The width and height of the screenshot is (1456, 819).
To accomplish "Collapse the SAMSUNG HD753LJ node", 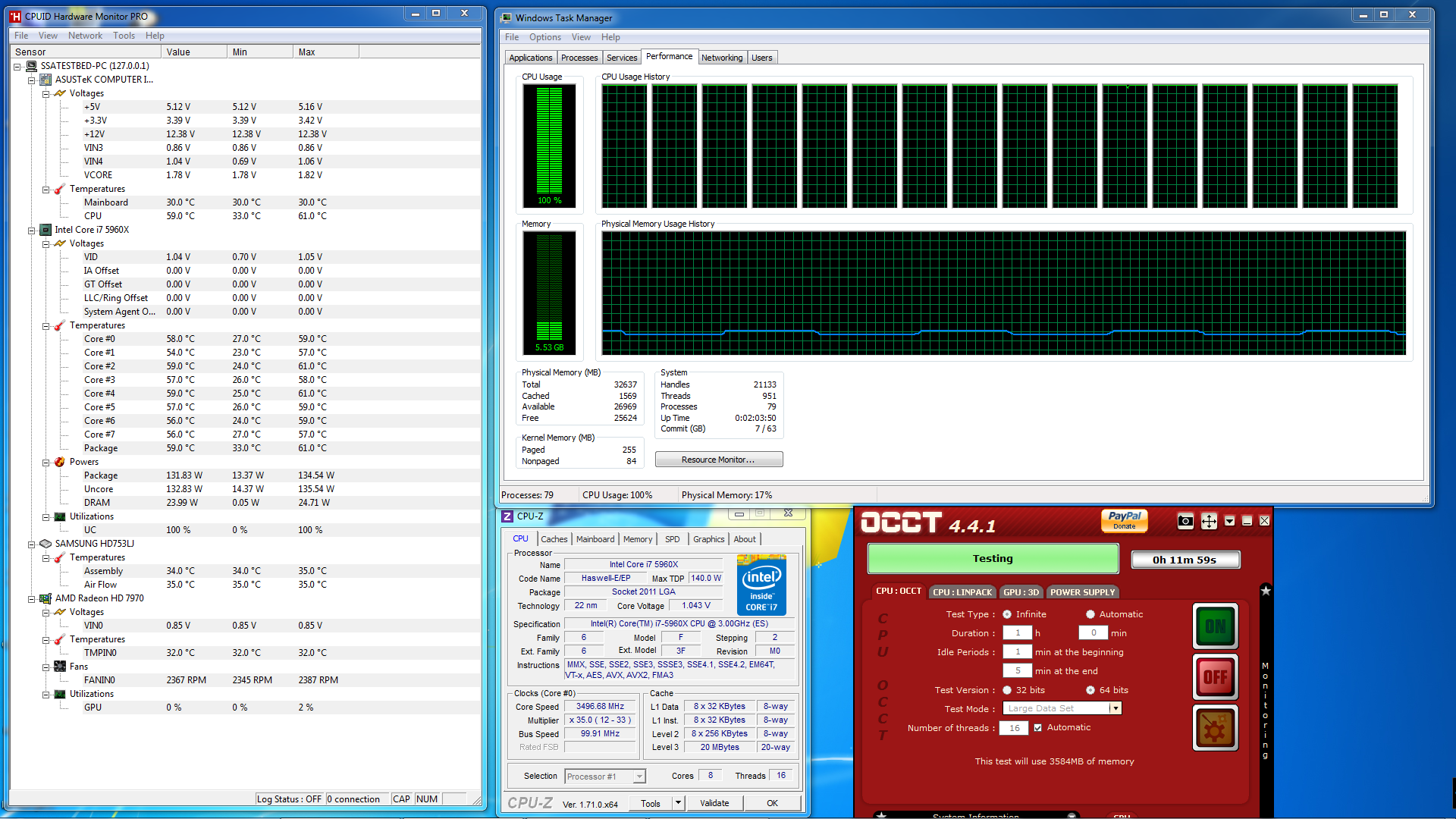I will (32, 544).
